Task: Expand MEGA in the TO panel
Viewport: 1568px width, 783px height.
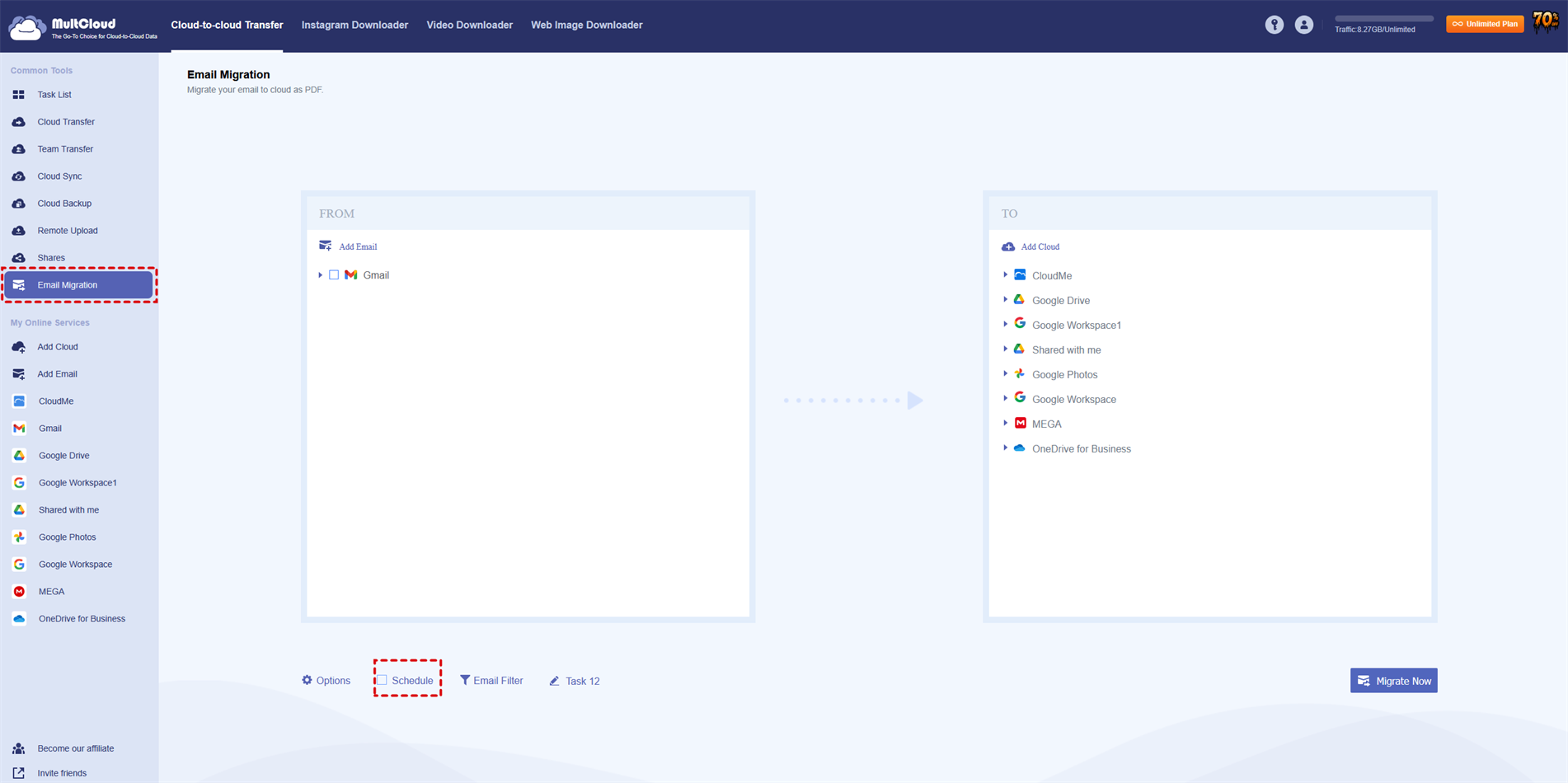Action: 1005,423
